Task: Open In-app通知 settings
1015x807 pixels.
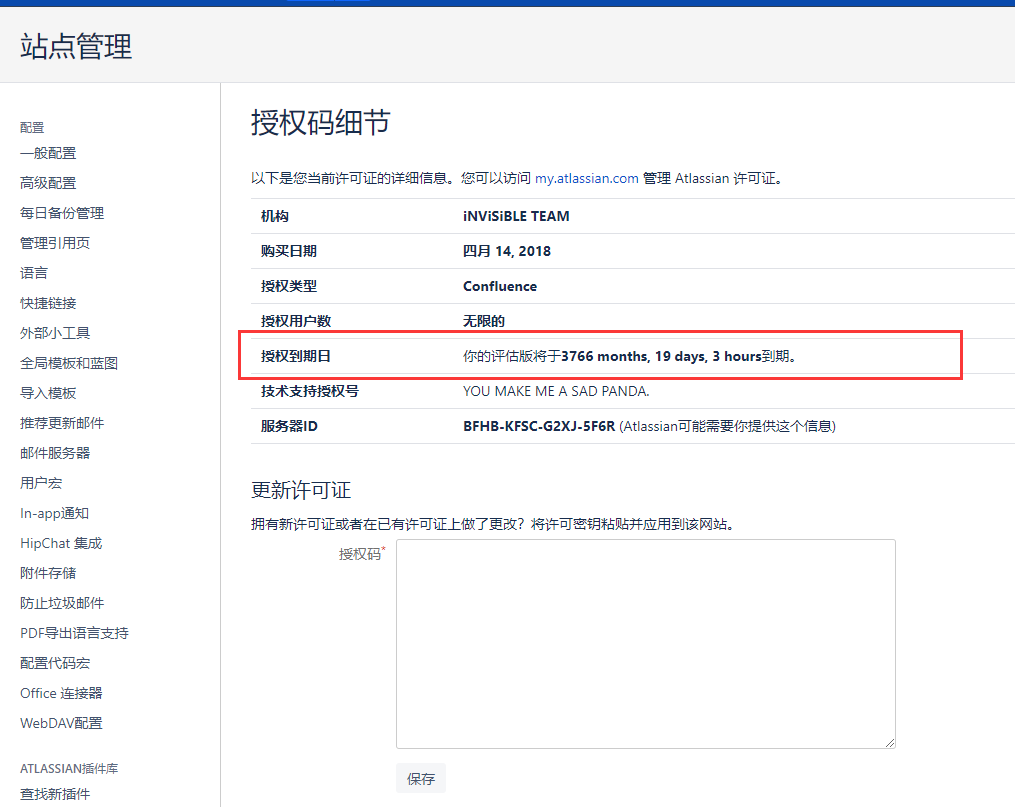Action: tap(54, 513)
